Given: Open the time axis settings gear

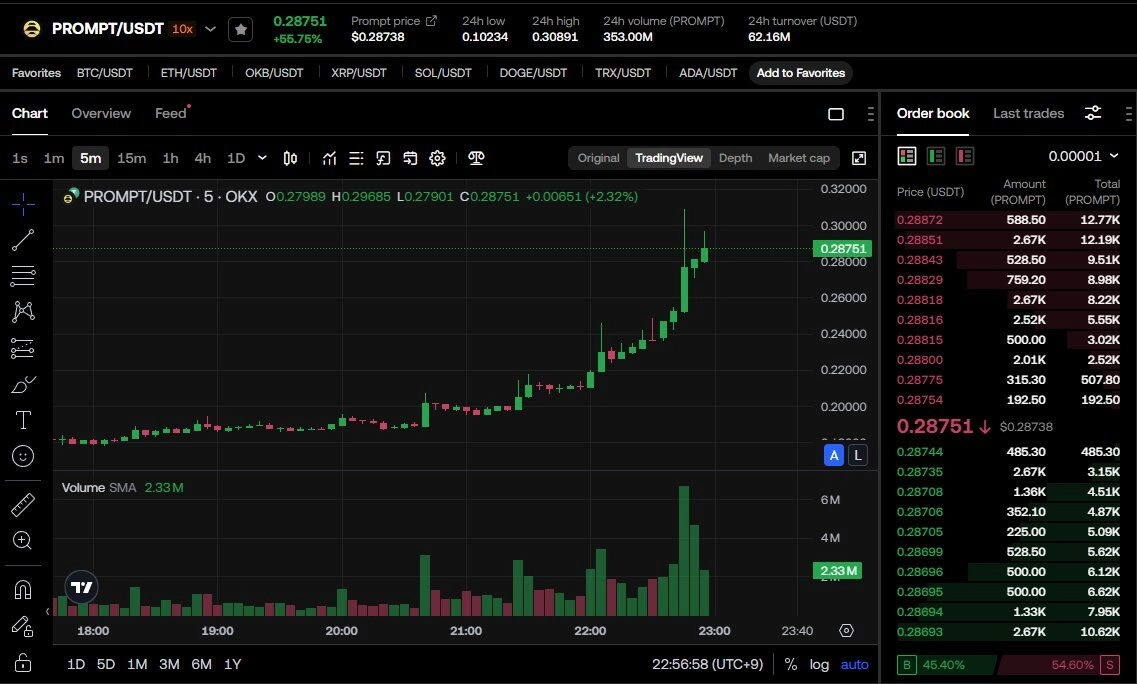Looking at the screenshot, I should click(x=846, y=631).
